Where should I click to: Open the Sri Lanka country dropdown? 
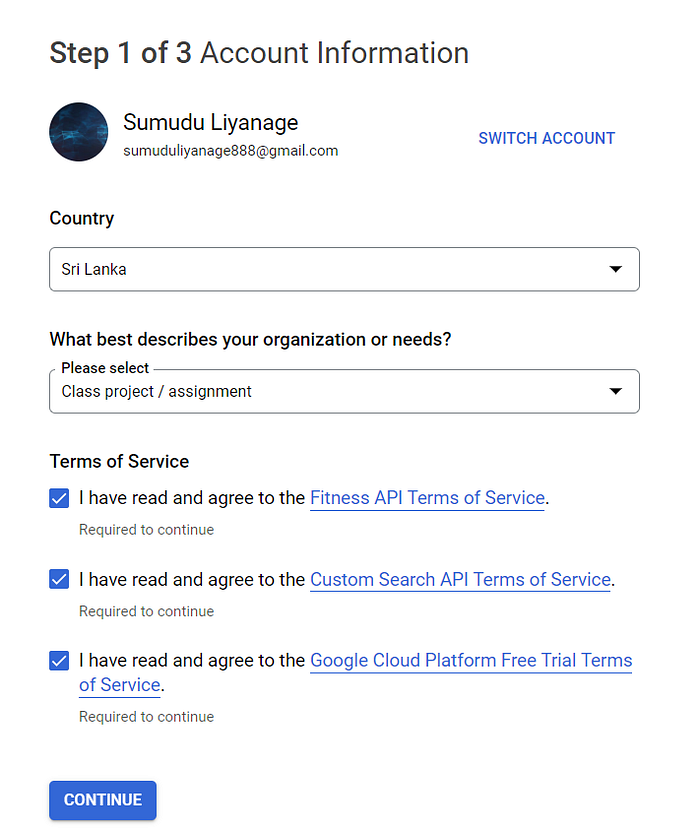point(344,269)
